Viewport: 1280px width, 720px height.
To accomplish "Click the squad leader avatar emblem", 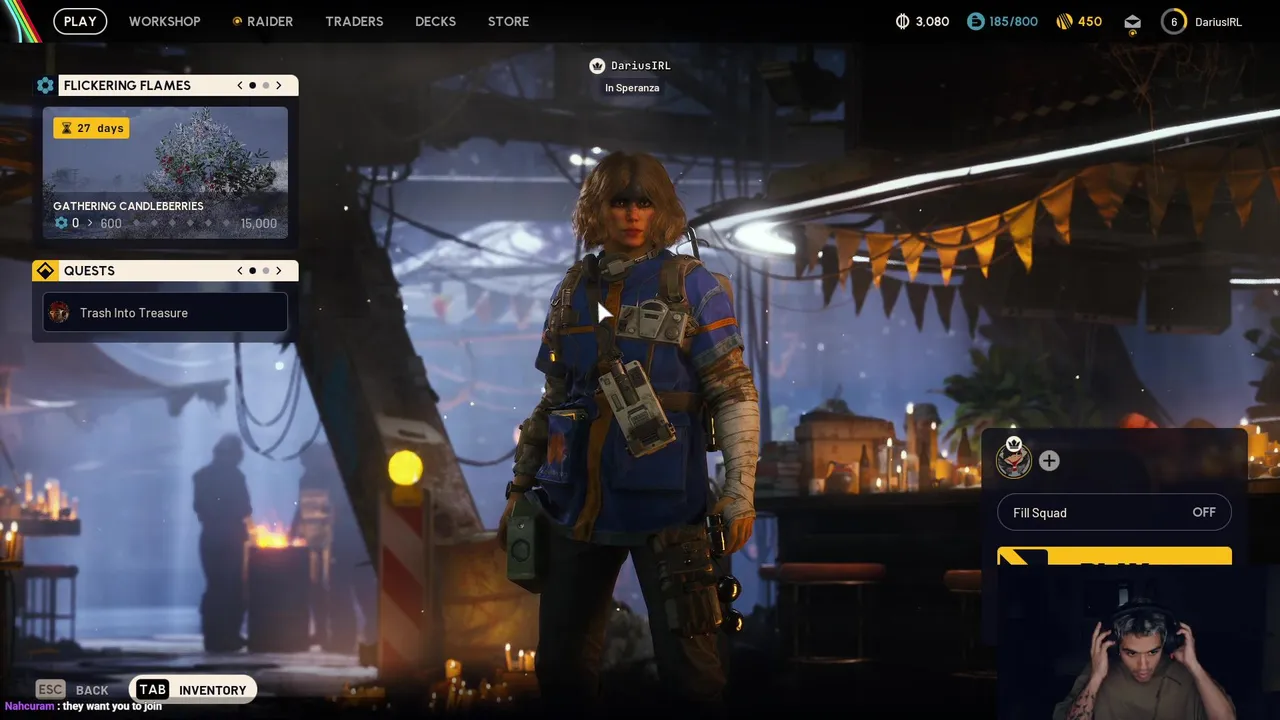I will pos(1014,459).
